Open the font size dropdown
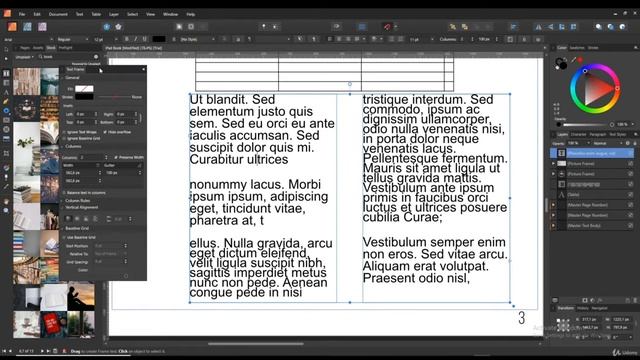Image resolution: width=640 pixels, height=360 pixels. click(x=105, y=40)
